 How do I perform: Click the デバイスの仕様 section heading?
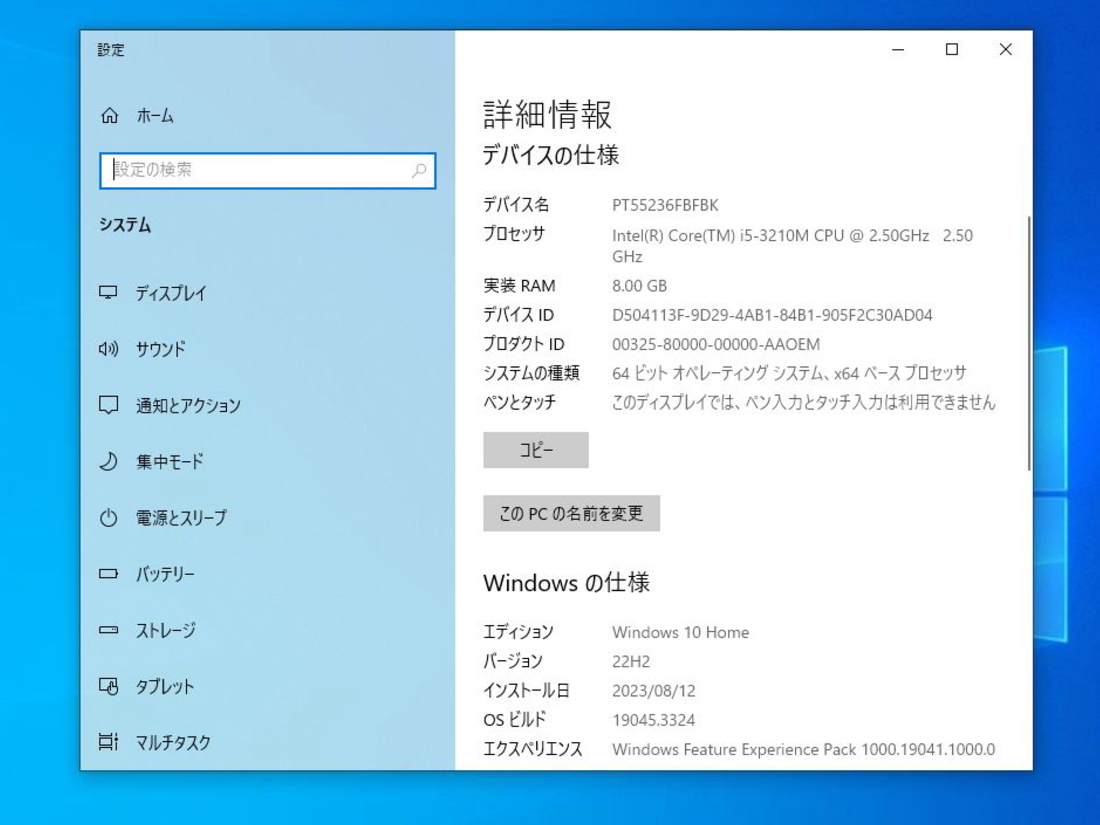(x=551, y=155)
